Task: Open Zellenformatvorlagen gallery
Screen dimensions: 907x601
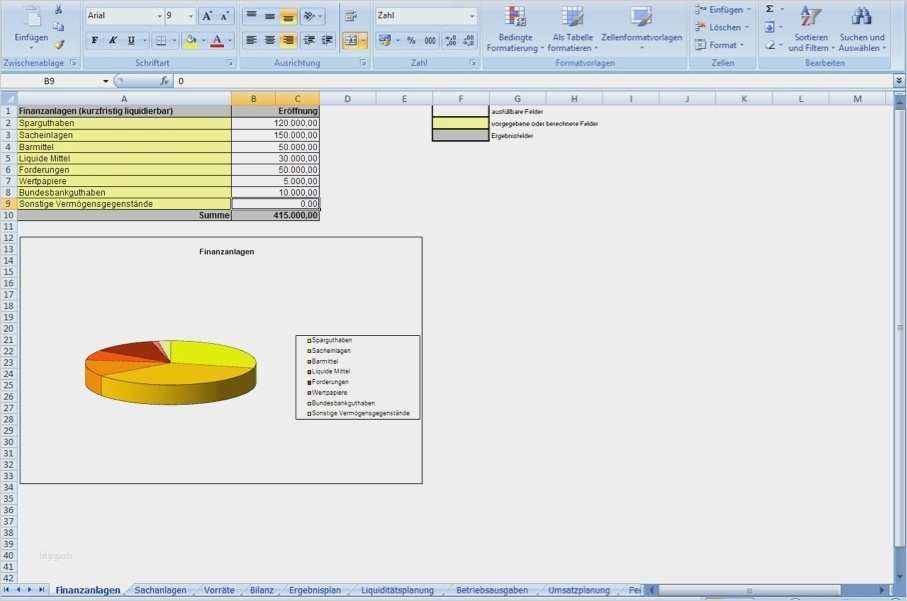Action: pos(641,29)
